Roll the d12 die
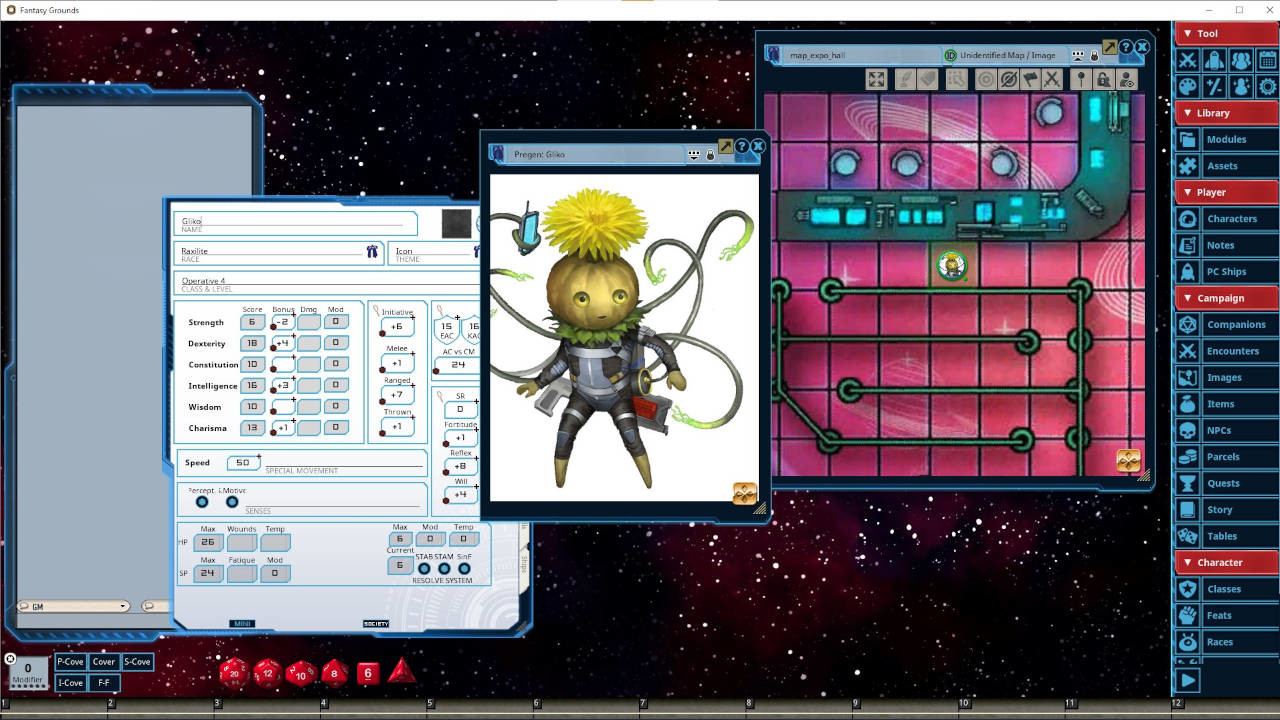This screenshot has height=720, width=1280. coord(267,672)
